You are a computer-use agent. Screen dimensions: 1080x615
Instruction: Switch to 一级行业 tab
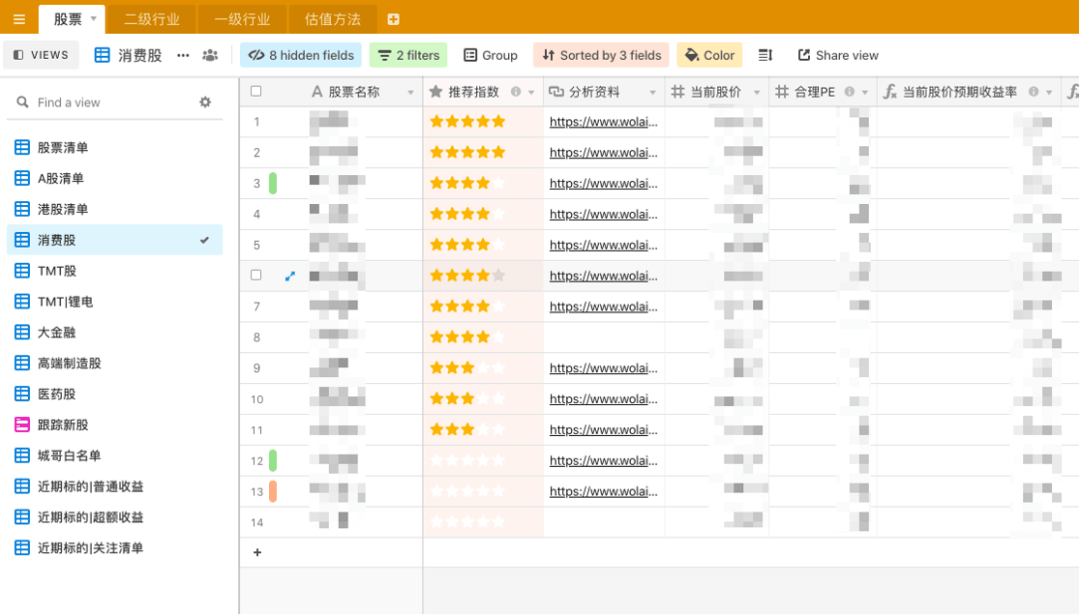tap(242, 19)
